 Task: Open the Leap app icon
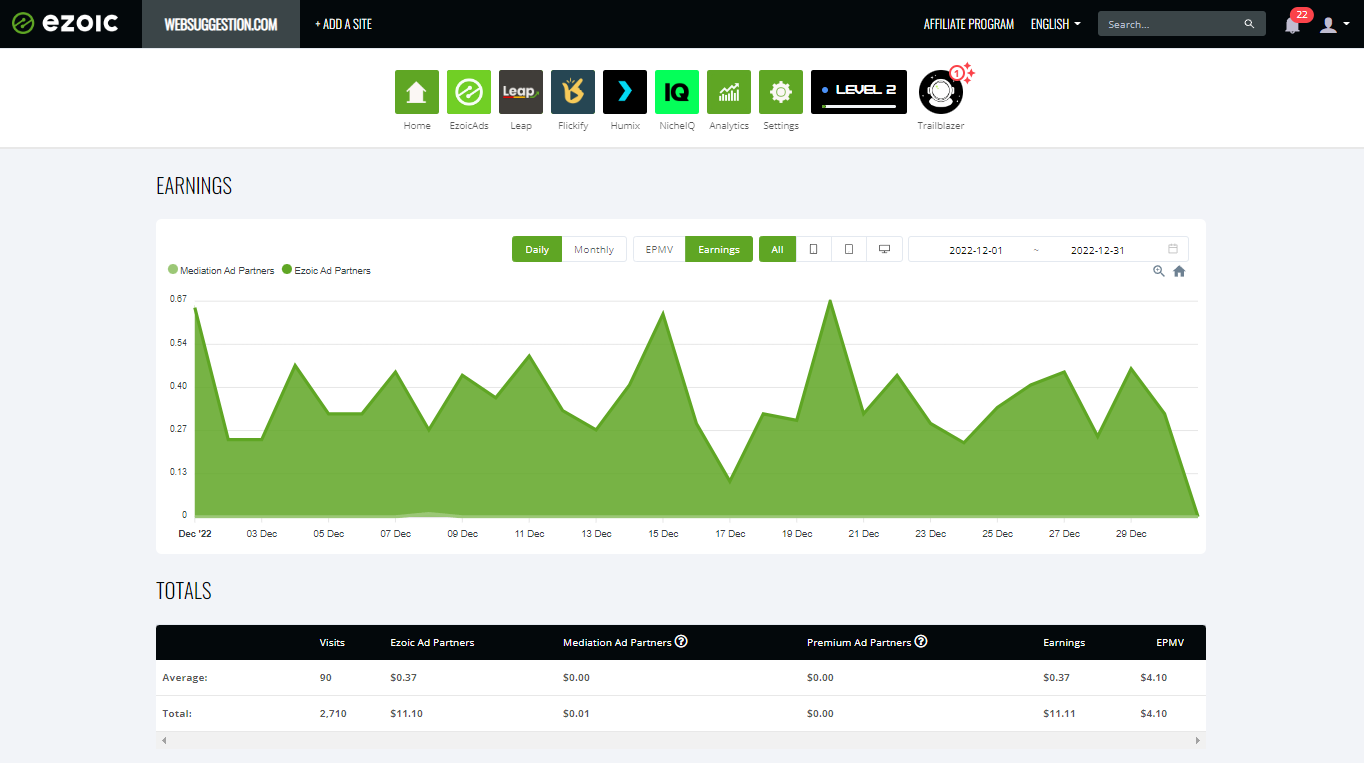click(x=521, y=92)
